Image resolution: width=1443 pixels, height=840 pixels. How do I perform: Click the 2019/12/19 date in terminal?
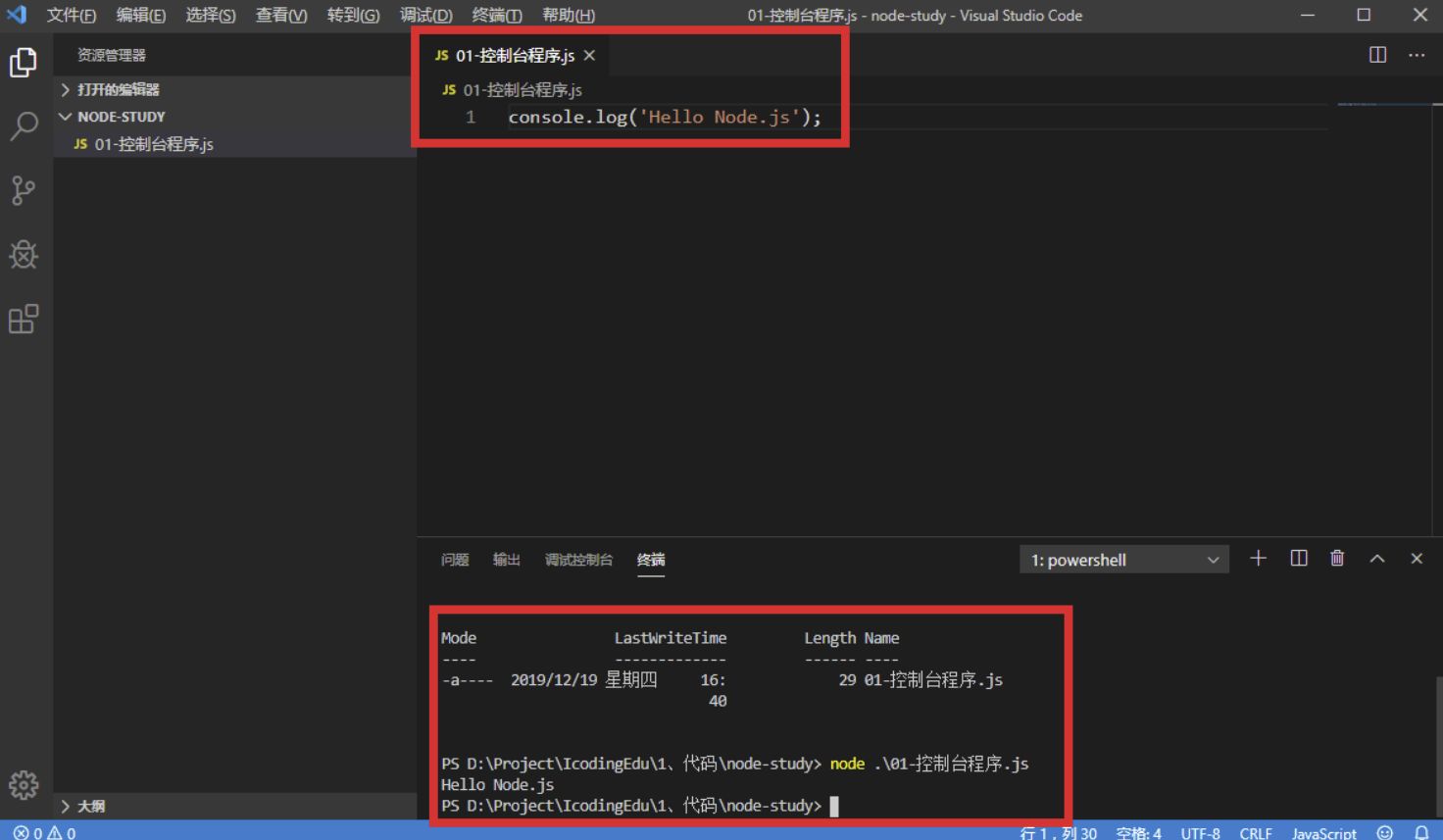pos(554,679)
